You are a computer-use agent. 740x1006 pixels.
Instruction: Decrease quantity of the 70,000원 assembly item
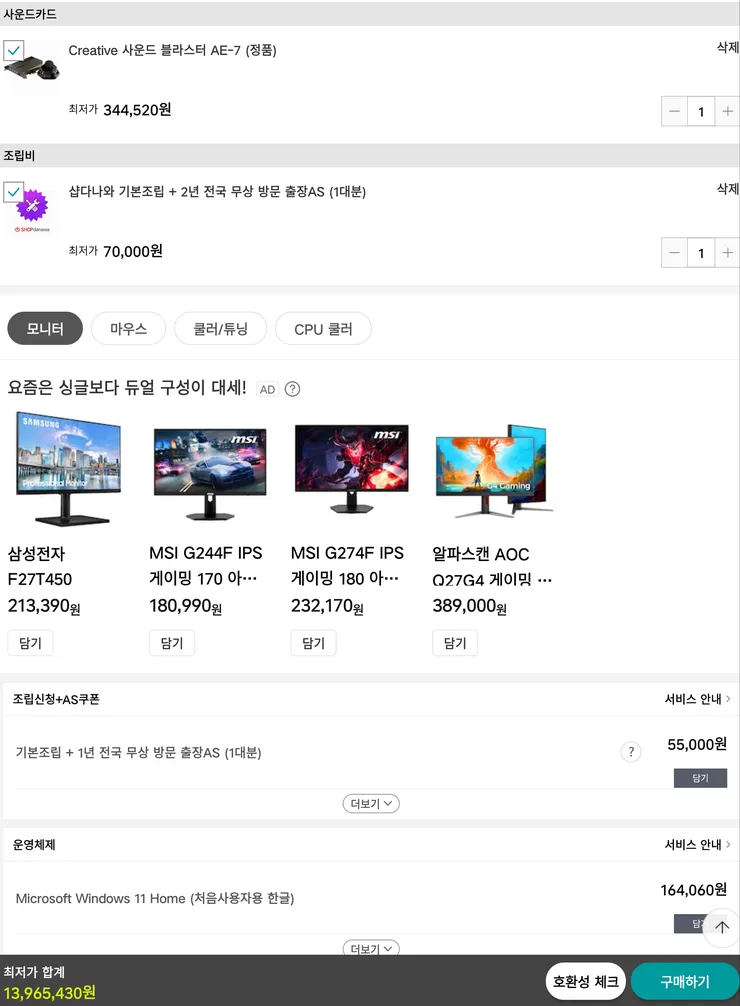click(675, 253)
